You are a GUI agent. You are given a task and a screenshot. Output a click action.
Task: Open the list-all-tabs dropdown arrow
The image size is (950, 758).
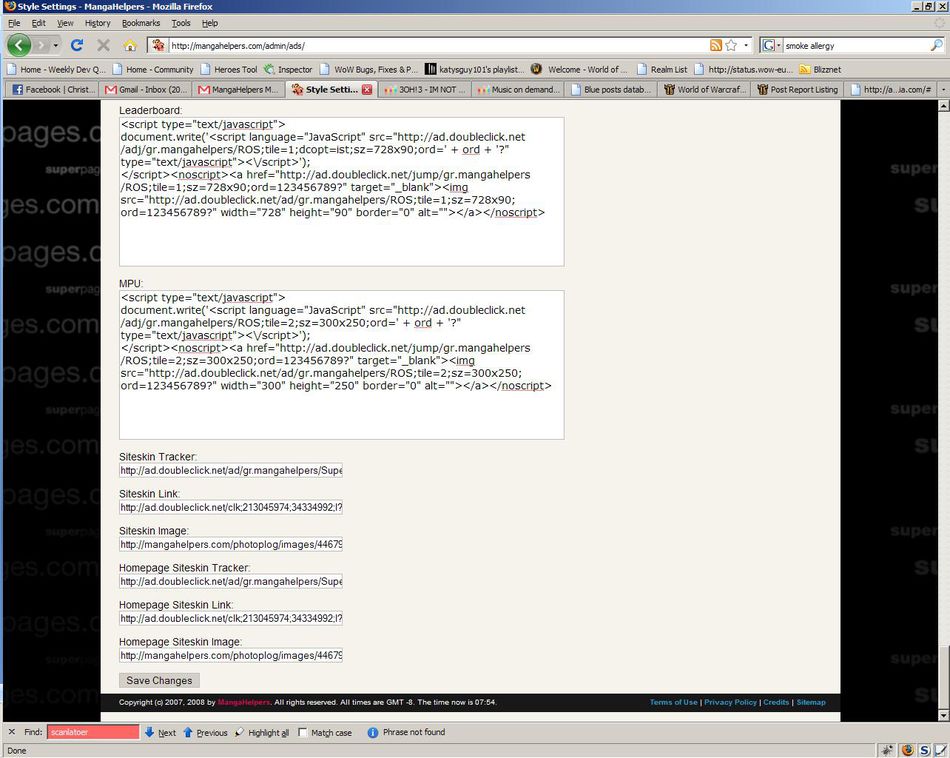943,90
